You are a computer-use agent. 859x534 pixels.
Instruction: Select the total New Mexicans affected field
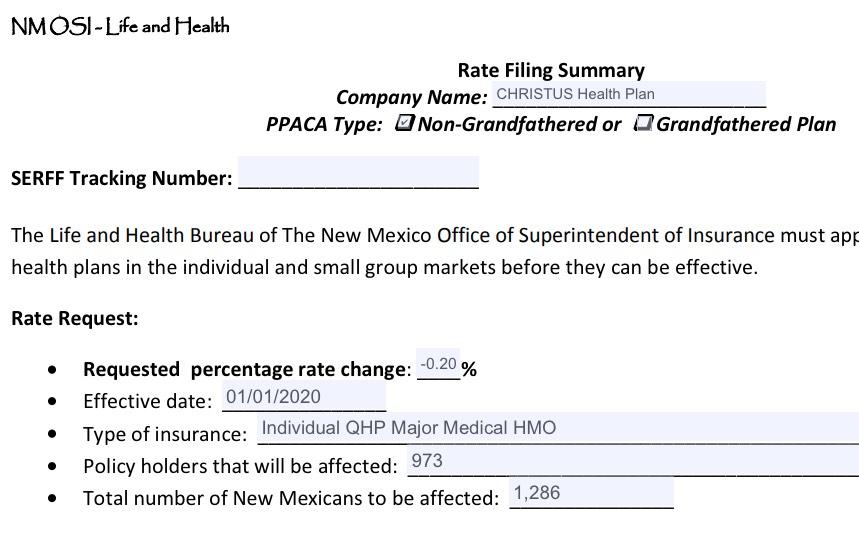click(x=591, y=493)
